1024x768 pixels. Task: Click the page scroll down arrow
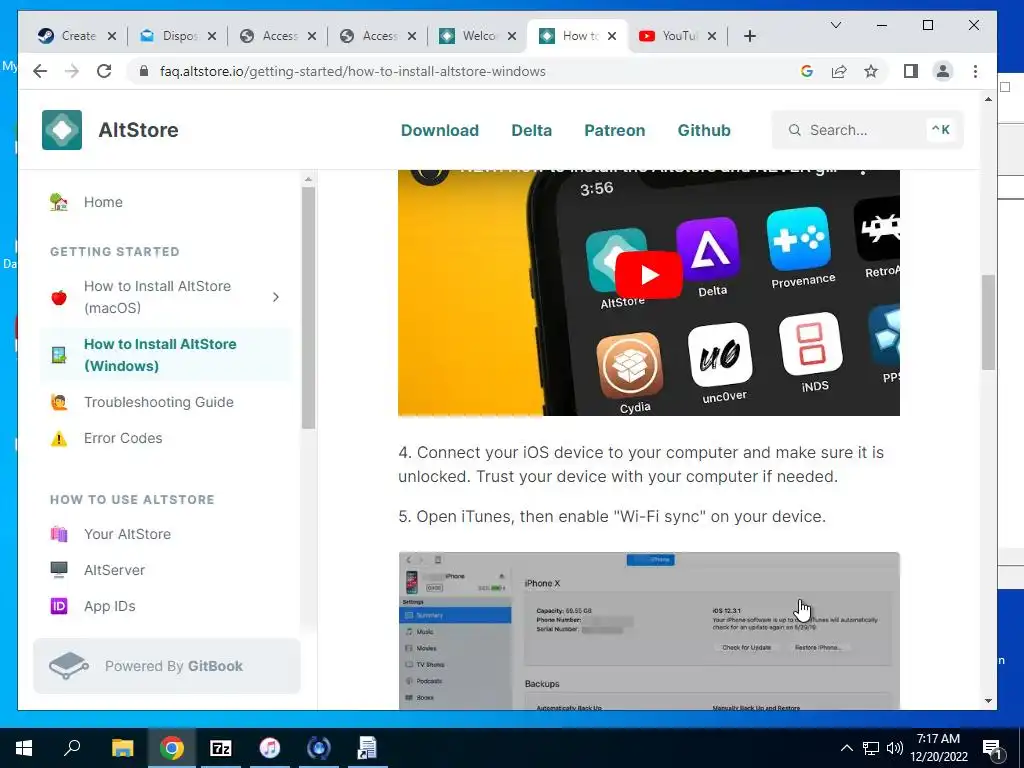point(988,701)
